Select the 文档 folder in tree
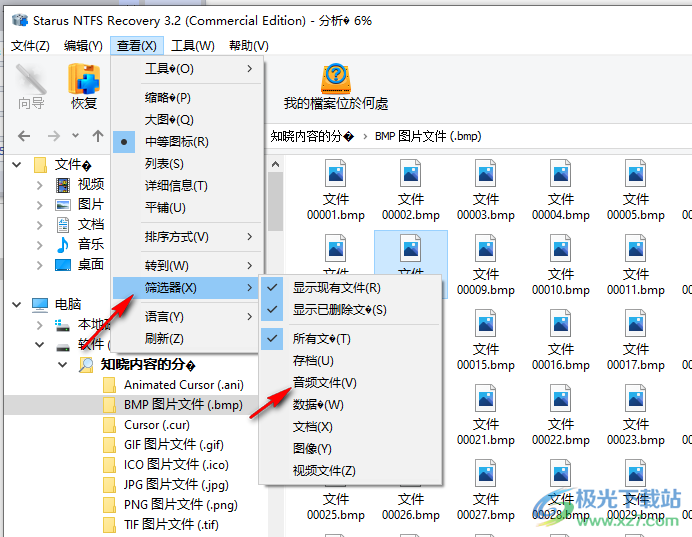Image resolution: width=692 pixels, height=537 pixels. [x=80, y=225]
